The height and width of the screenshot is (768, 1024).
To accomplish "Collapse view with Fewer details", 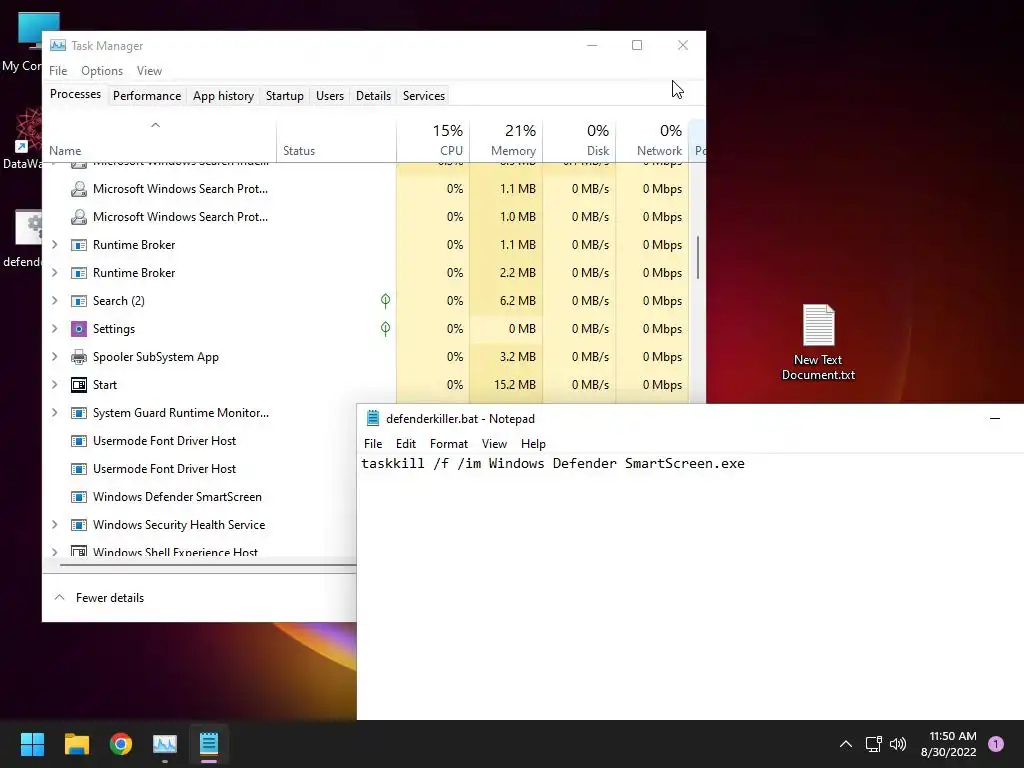I will point(99,598).
